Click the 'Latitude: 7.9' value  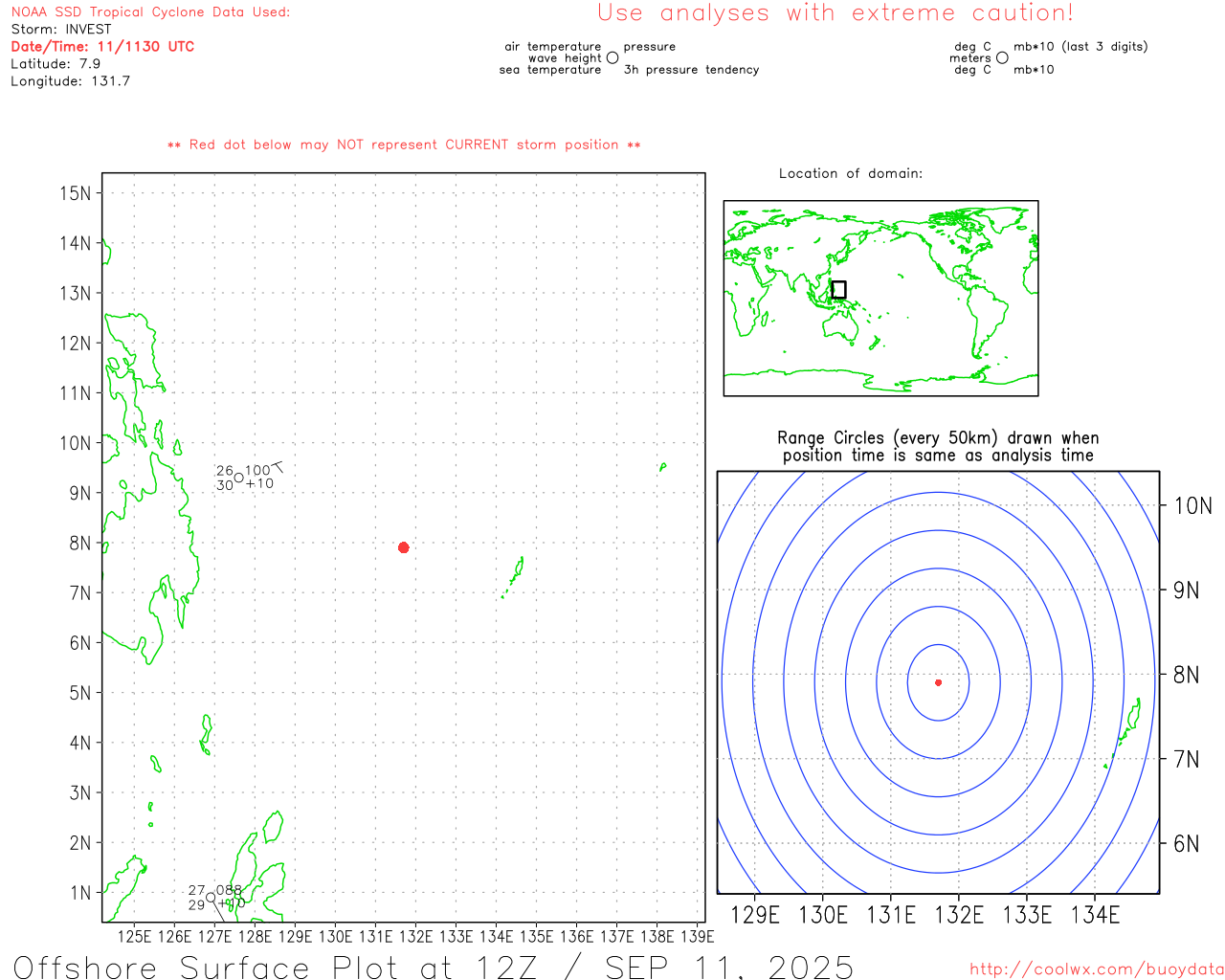pos(56,63)
